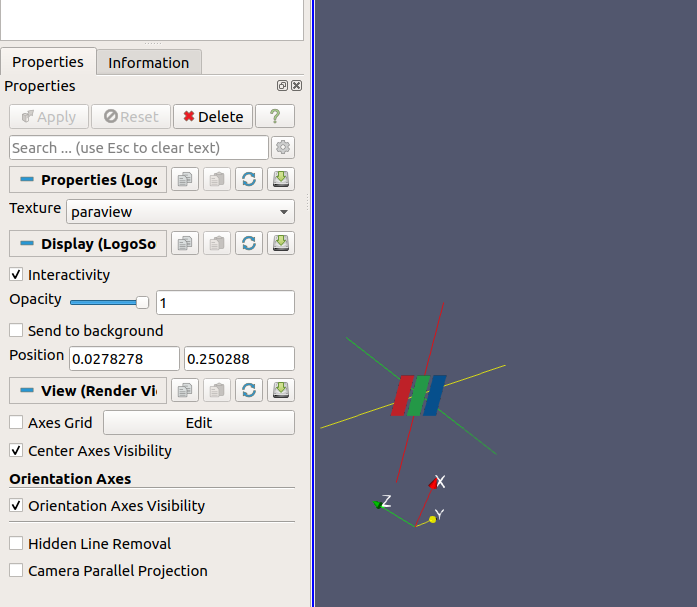Click the Opacity slider handle
Screen dimensions: 697x607
point(142,303)
